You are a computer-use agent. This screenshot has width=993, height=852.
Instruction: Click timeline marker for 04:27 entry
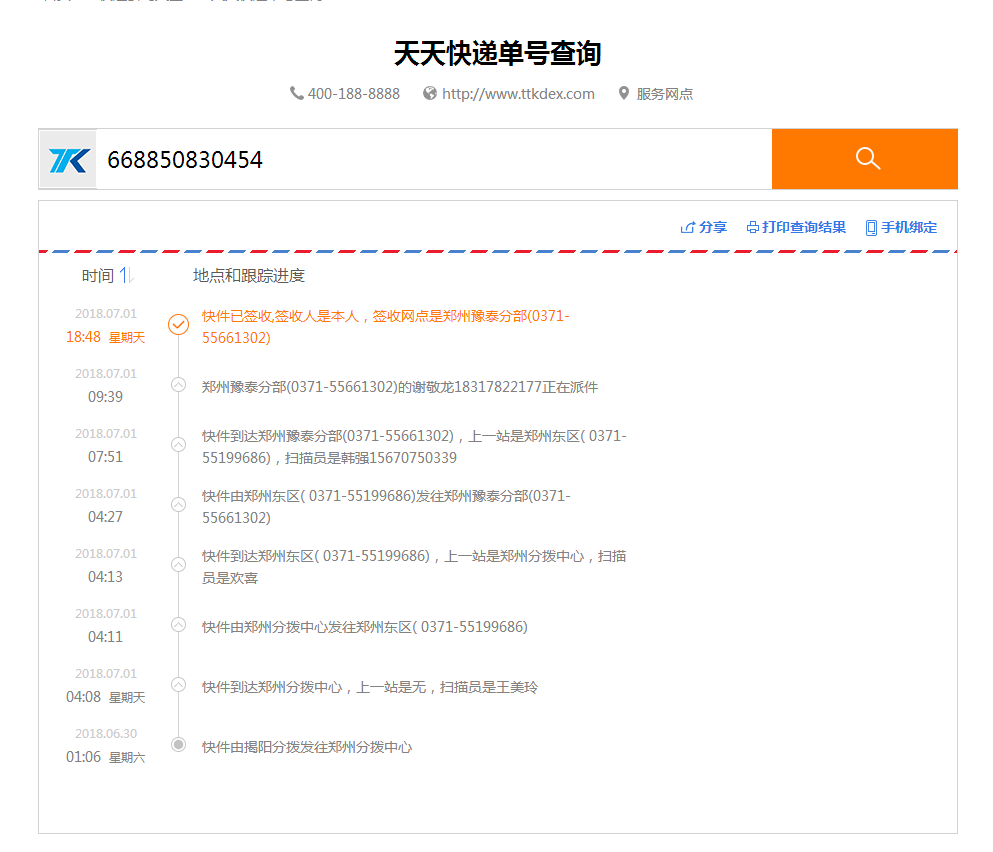[179, 505]
